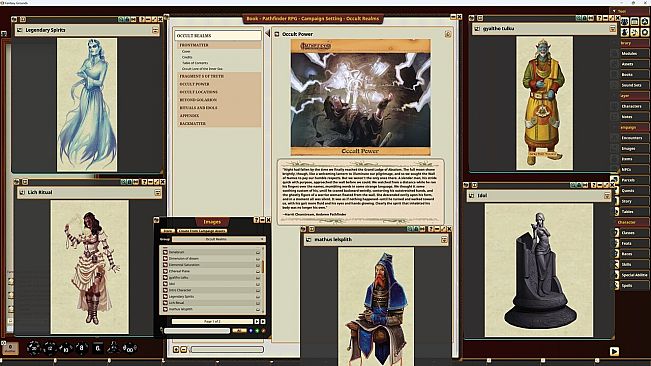Roll the d100 percentile die
The width and height of the screenshot is (651, 366).
130,348
